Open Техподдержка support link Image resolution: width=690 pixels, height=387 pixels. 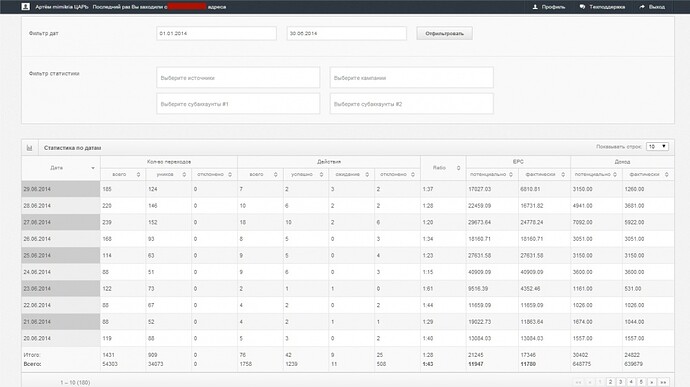pos(602,7)
